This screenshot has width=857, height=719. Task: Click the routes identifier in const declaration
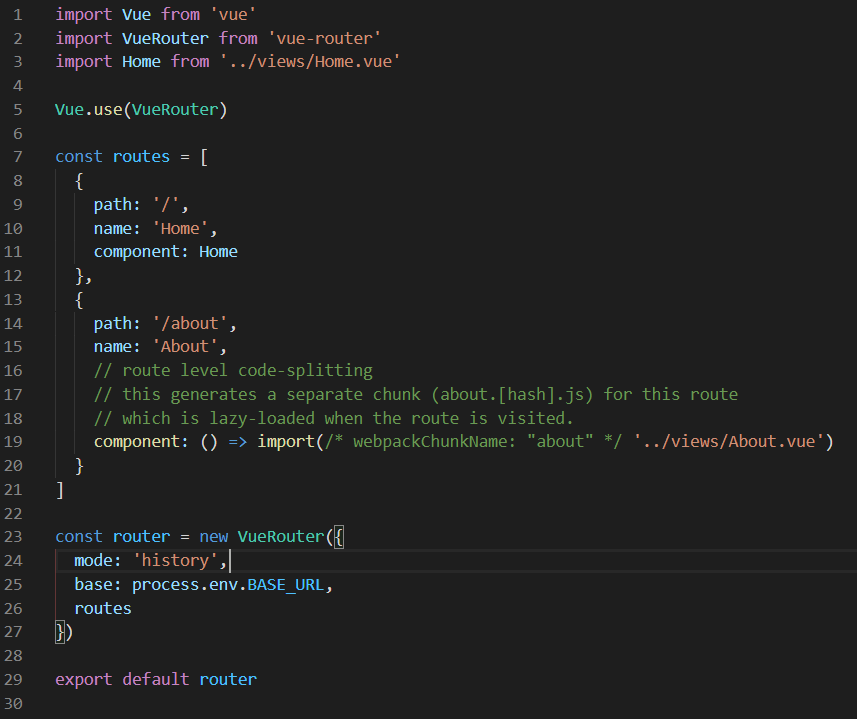141,157
